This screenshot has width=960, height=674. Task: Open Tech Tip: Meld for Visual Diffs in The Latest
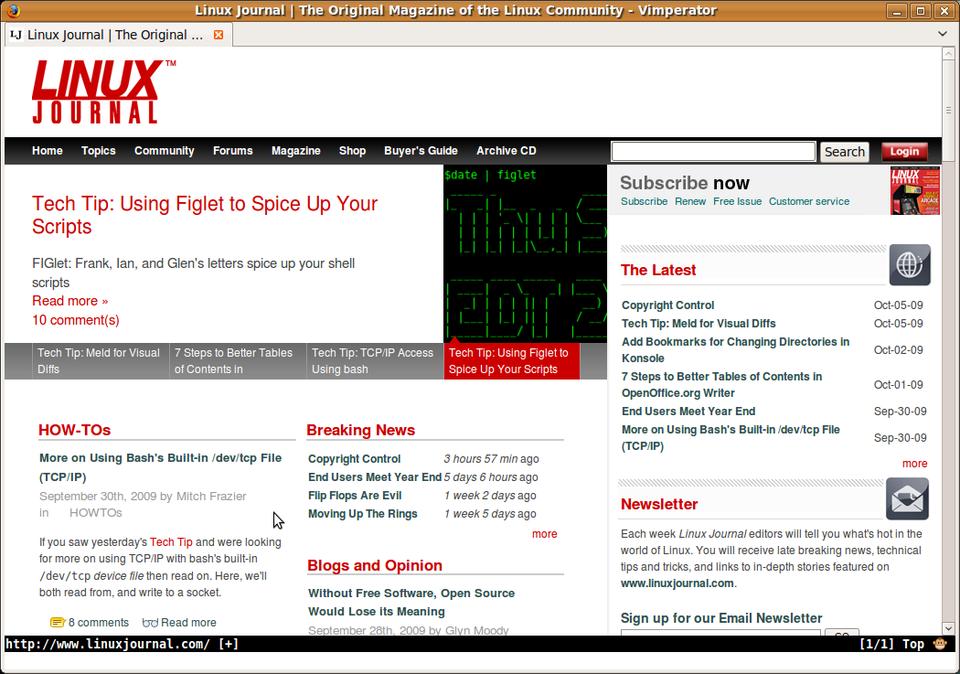point(699,323)
